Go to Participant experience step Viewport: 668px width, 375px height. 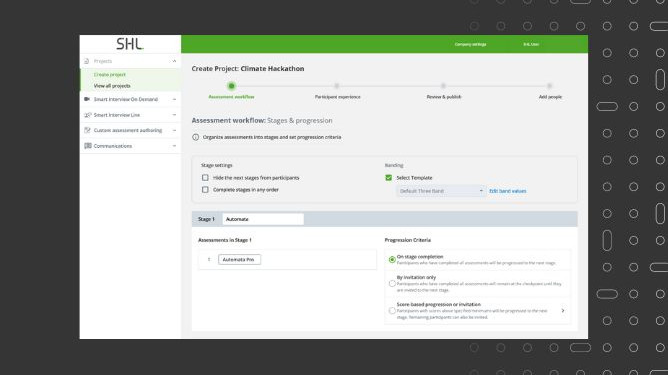pyautogui.click(x=337, y=97)
